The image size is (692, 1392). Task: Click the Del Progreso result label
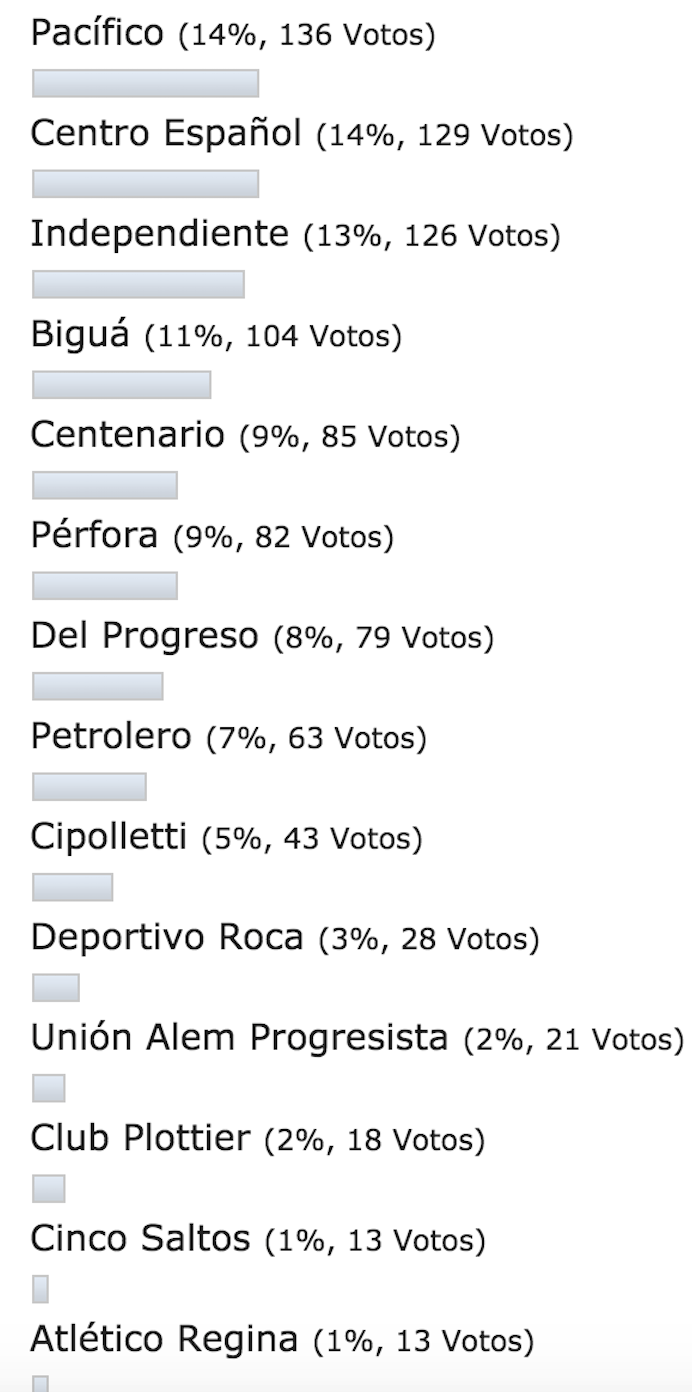click(262, 636)
